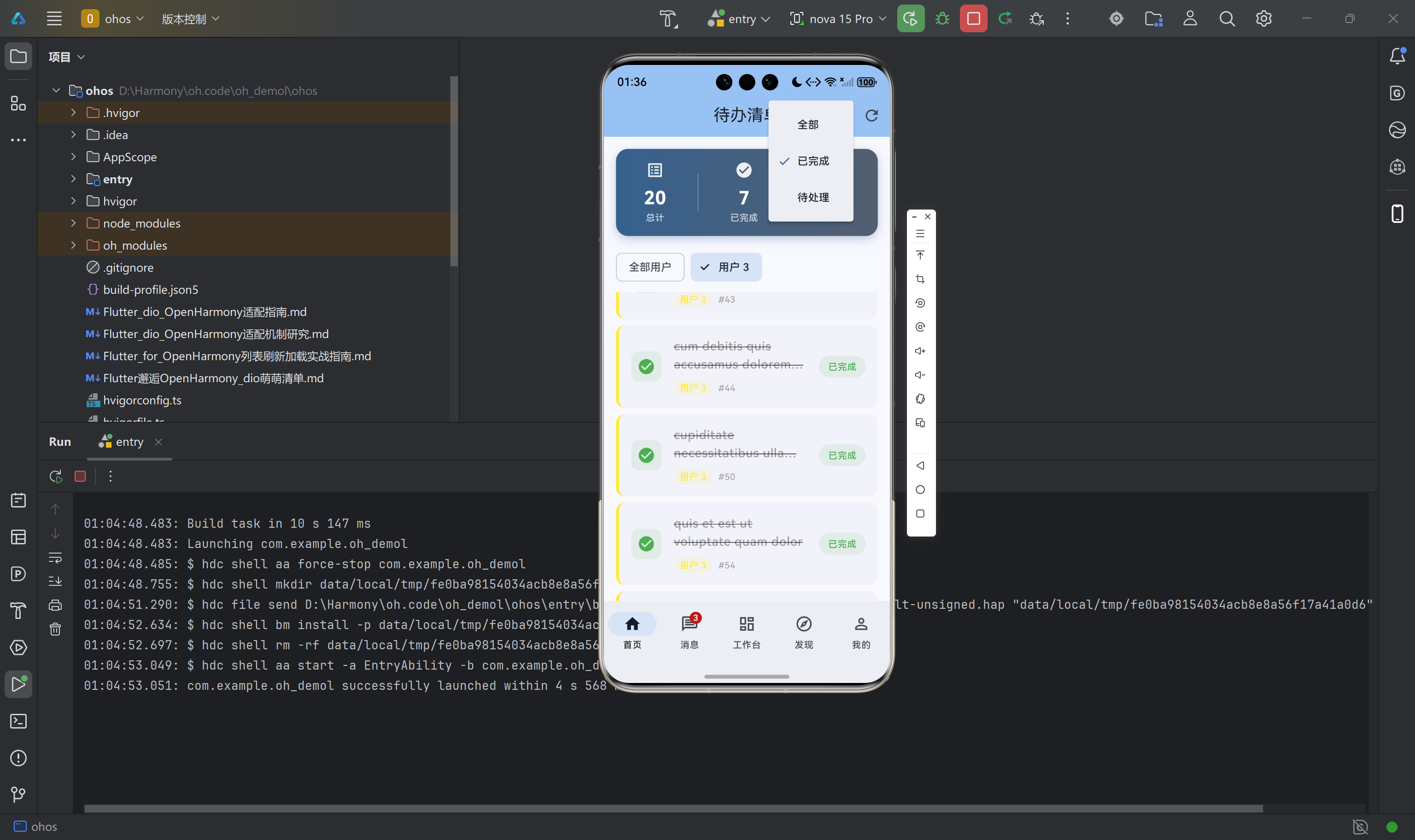Click the horizontal scrollbar of the Run console
1415x840 pixels.
[x=673, y=808]
